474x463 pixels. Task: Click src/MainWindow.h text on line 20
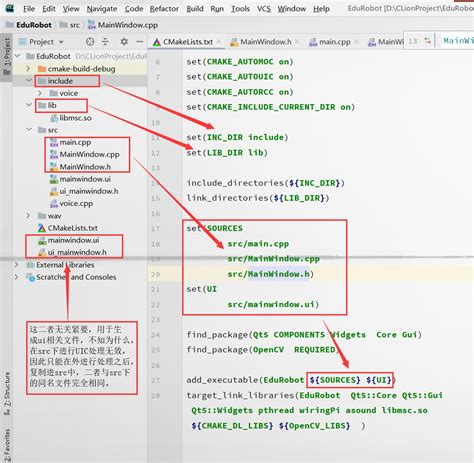(270, 274)
